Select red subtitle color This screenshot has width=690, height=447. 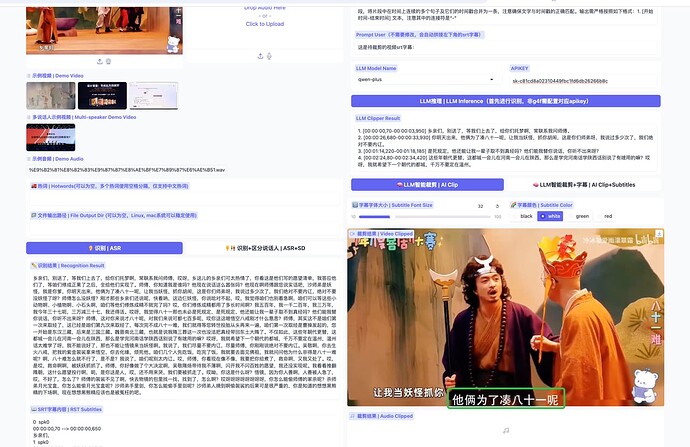point(605,216)
